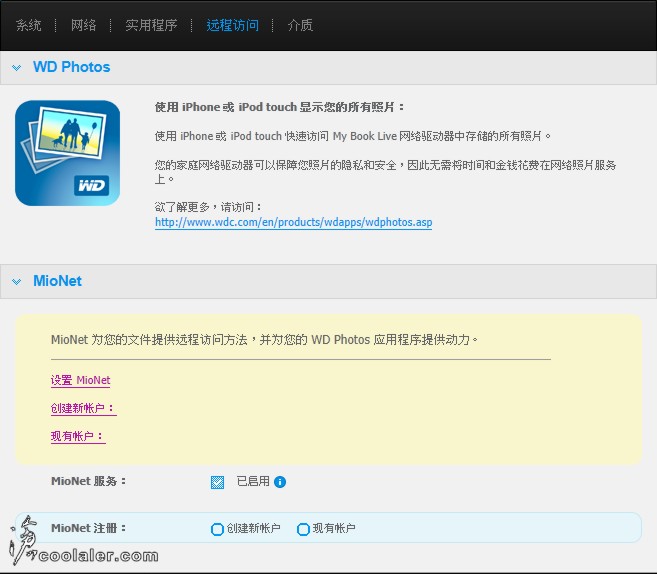Click the MioNet 服务 label
This screenshot has height=574, width=657.
coord(88,481)
